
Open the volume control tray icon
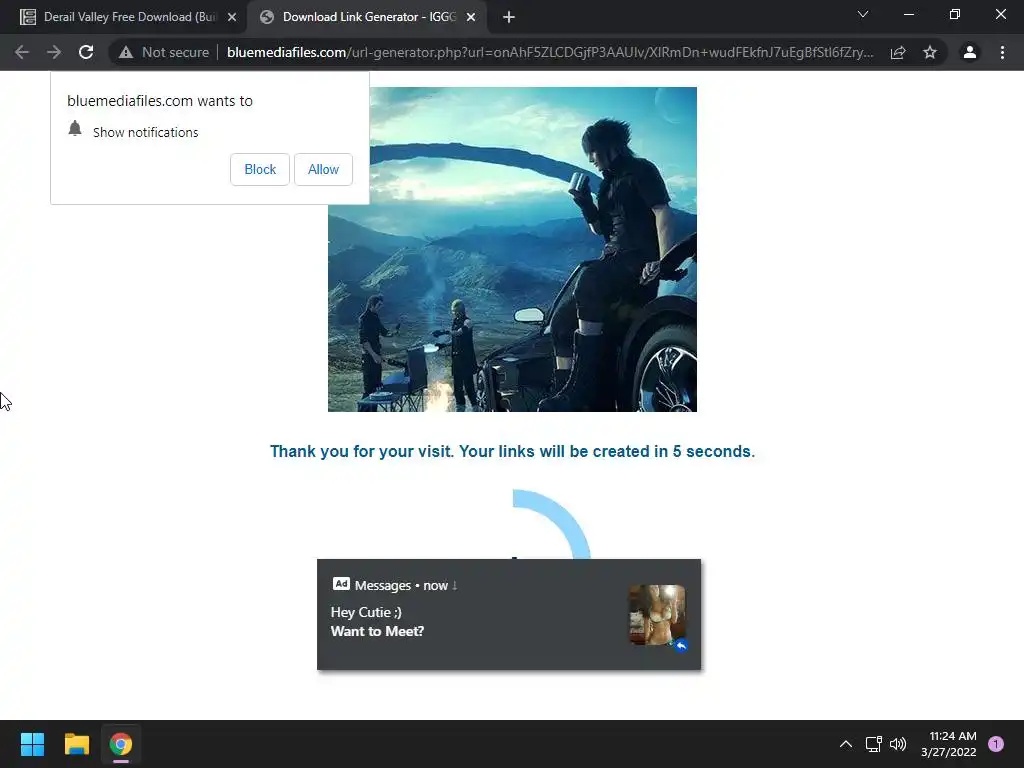[898, 744]
